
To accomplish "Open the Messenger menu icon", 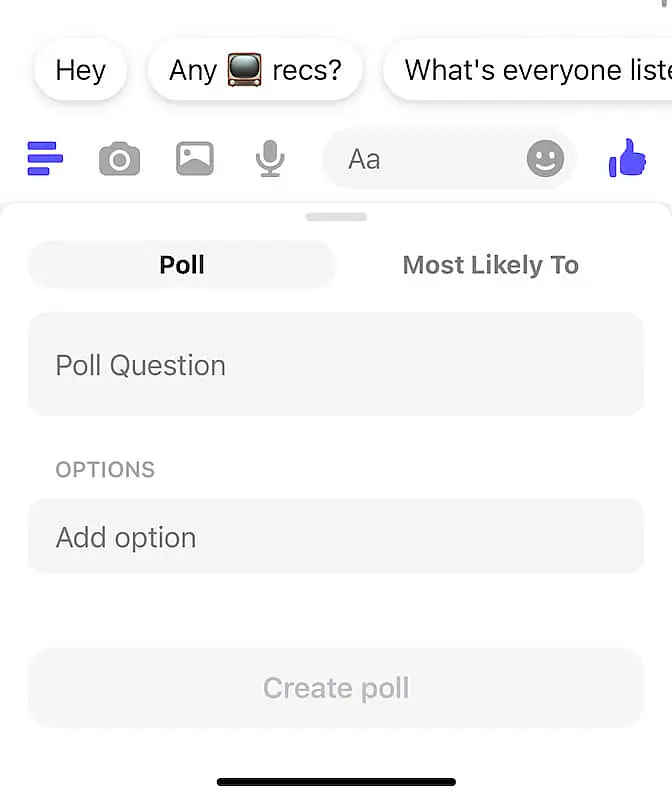I will (x=44, y=158).
